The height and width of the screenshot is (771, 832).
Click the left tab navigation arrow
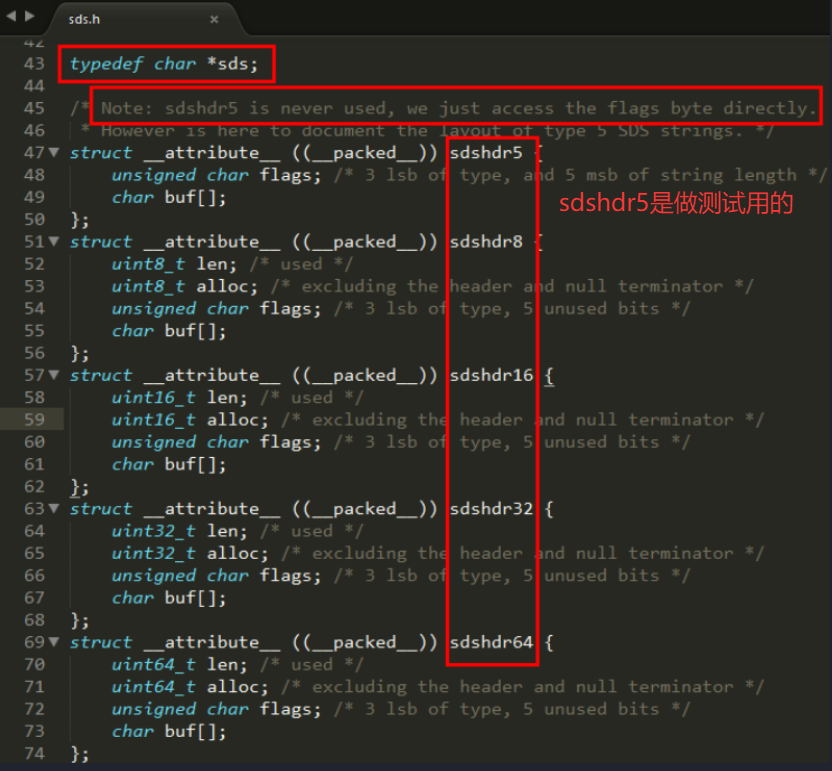tap(11, 16)
